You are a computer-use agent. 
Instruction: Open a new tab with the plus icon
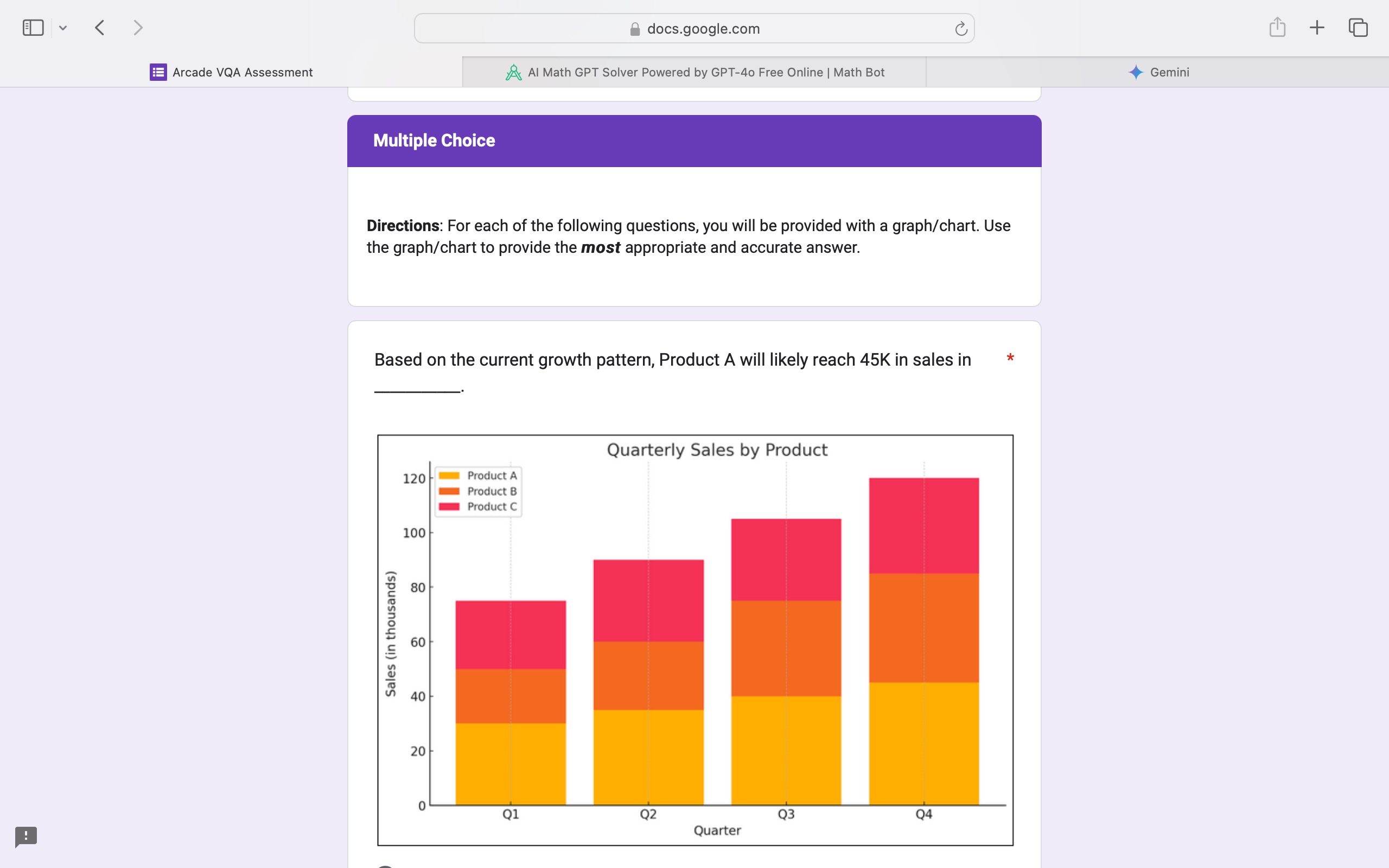coord(1317,28)
